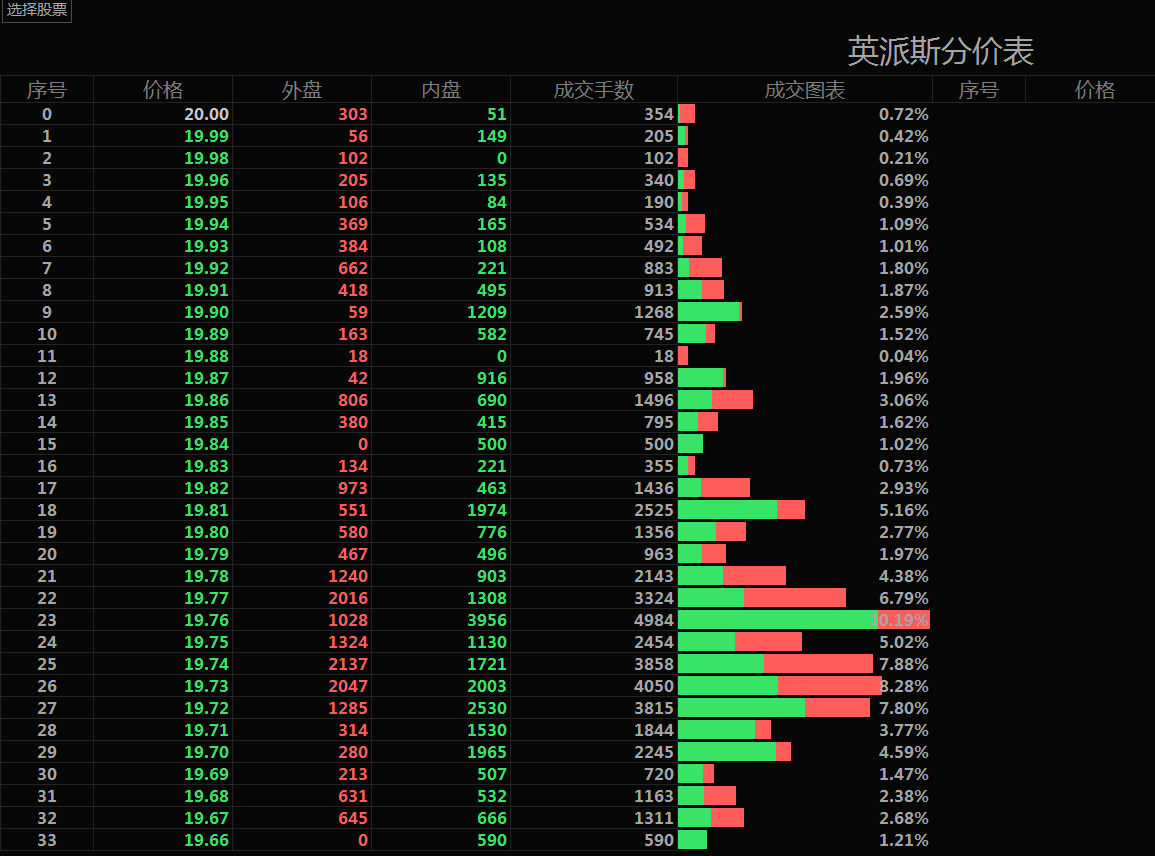Sort by the 外盘 column header
This screenshot has height=856, width=1155.
302,90
